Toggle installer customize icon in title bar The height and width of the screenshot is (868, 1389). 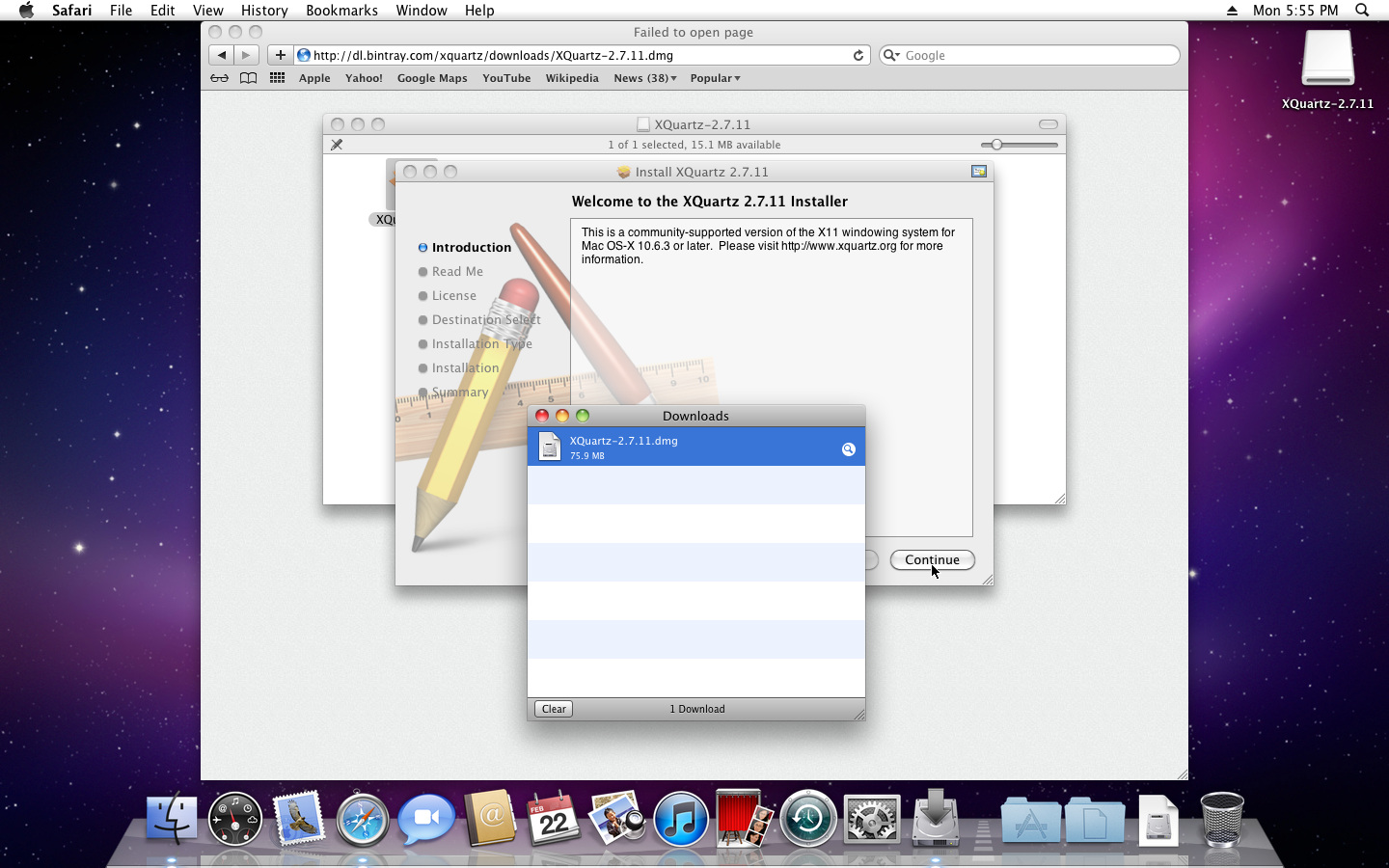pyautogui.click(x=979, y=172)
